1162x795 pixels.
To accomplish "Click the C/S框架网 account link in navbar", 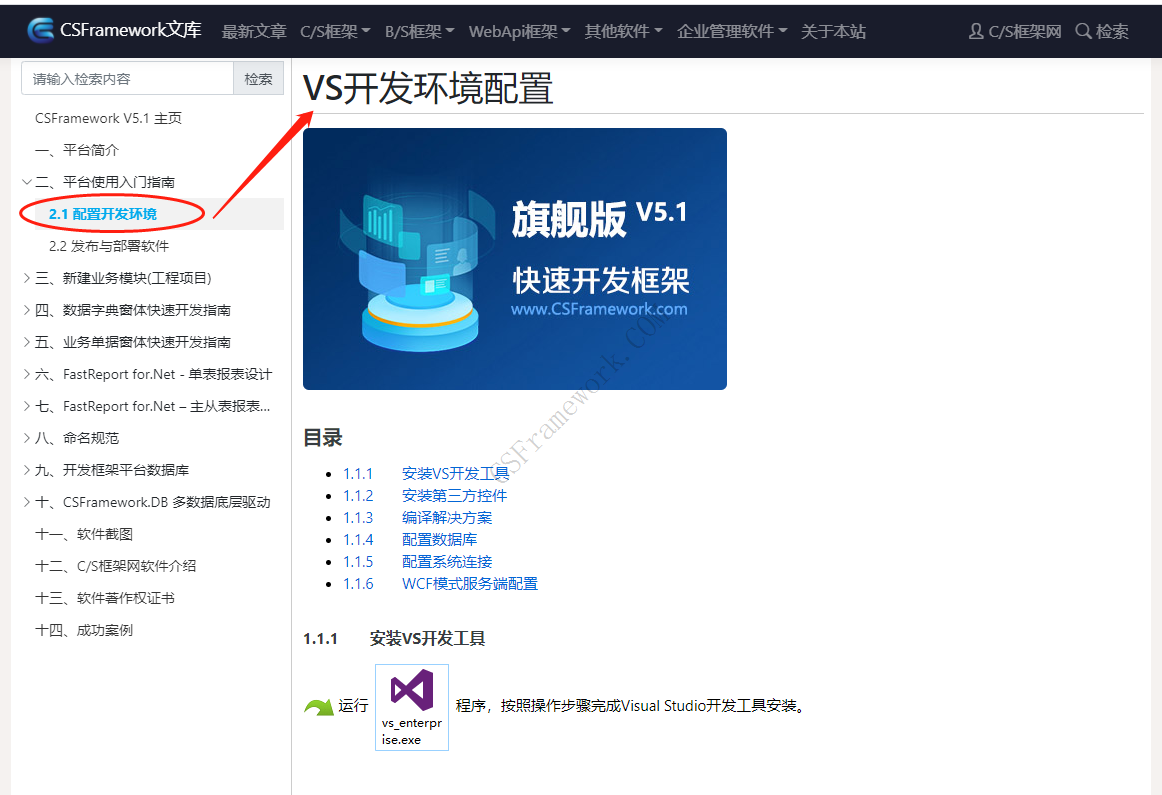I will coord(1025,31).
